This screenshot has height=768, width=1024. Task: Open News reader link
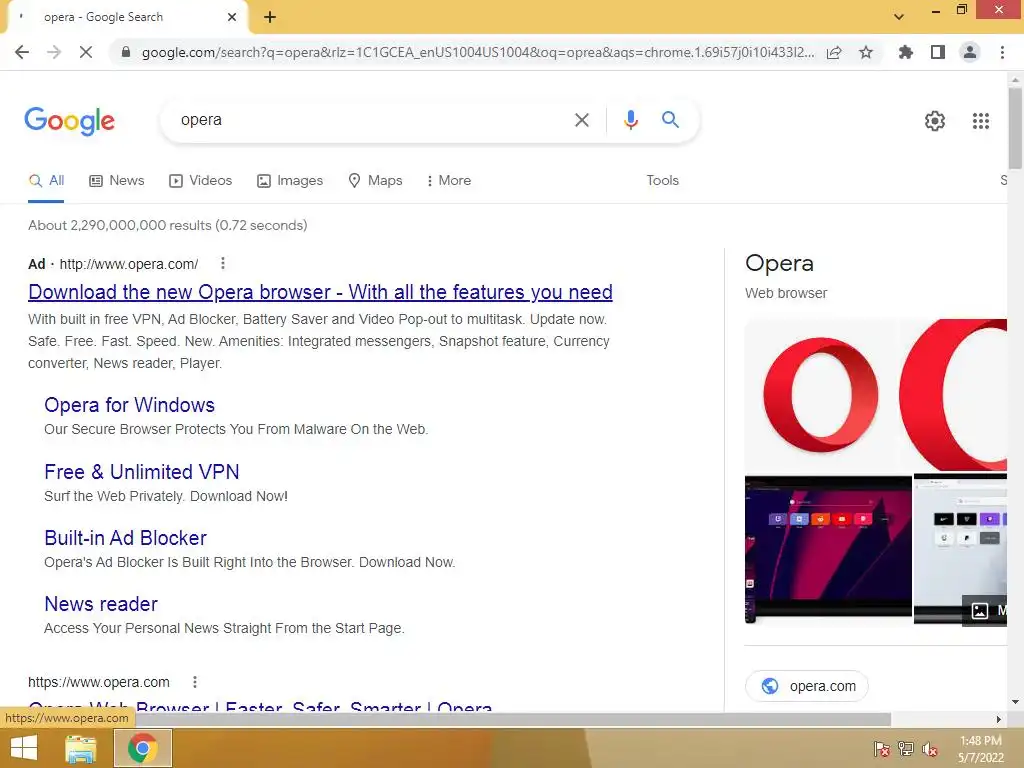click(x=101, y=604)
